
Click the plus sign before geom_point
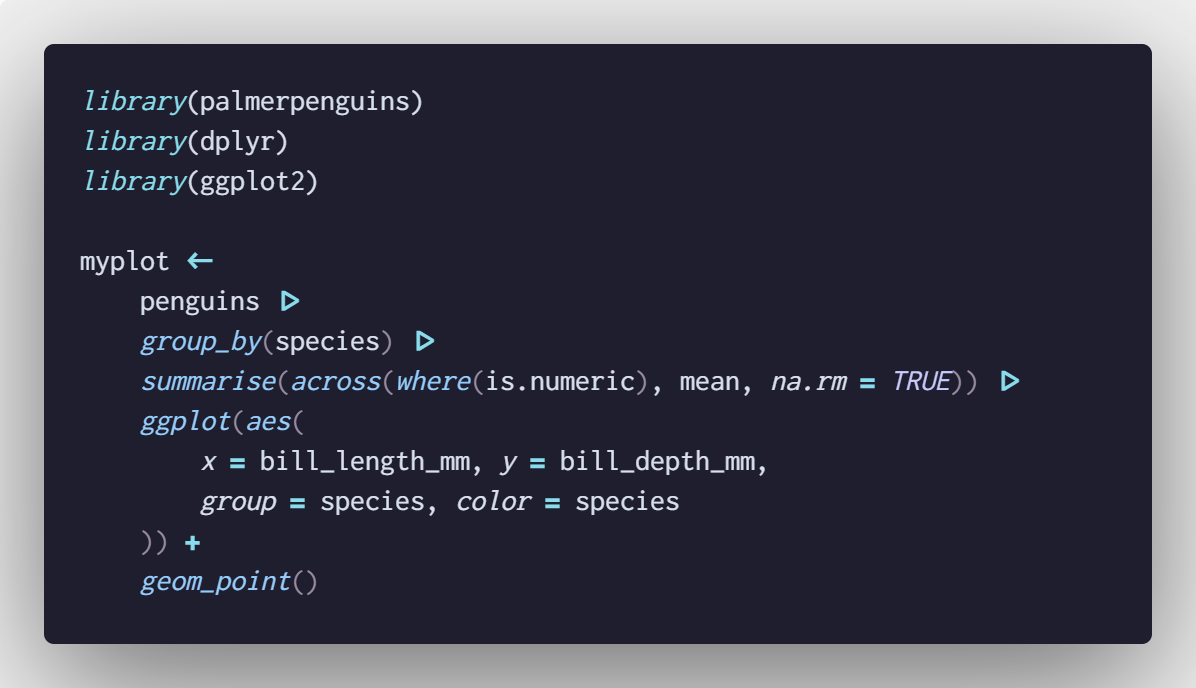point(193,542)
